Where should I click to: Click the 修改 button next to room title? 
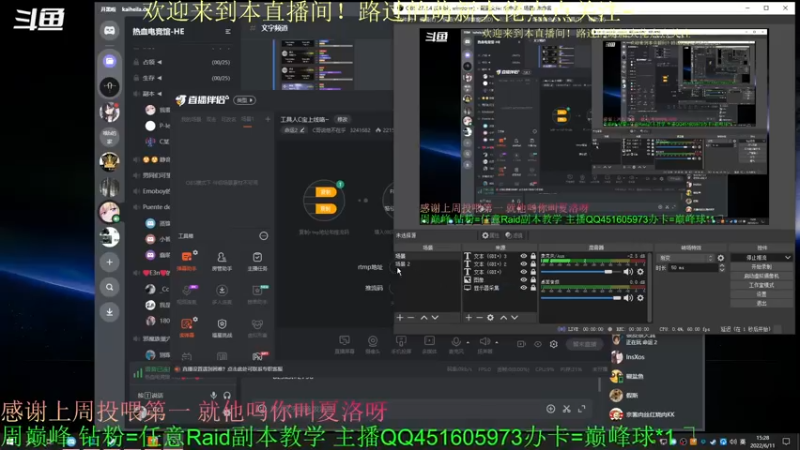click(342, 119)
